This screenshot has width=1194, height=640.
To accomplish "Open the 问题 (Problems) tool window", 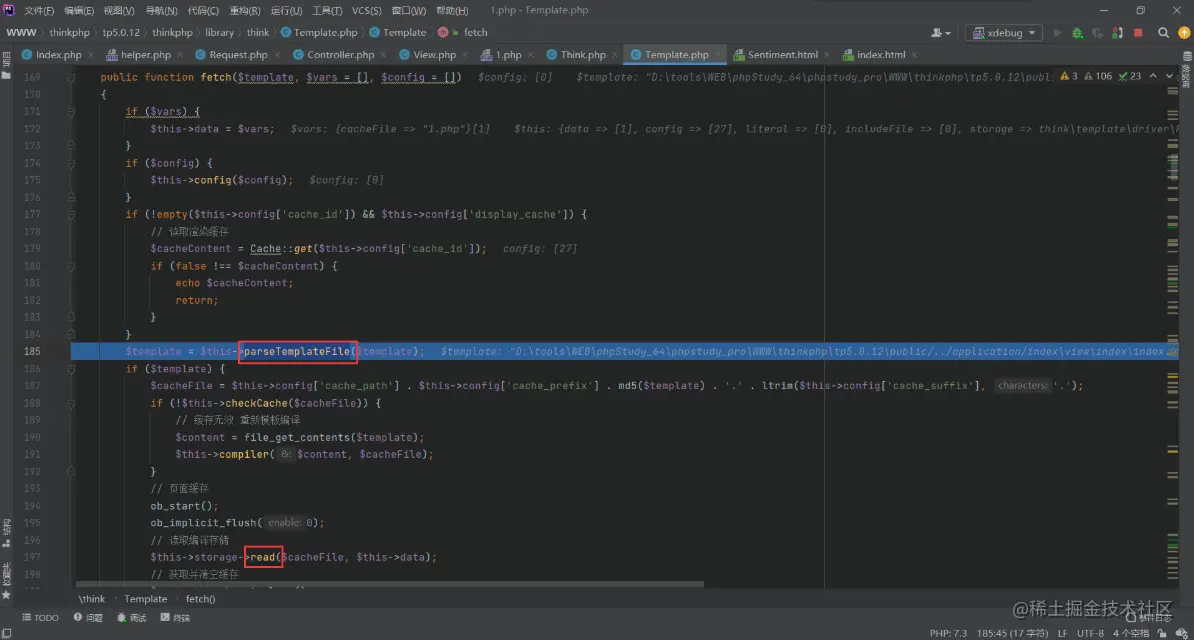I will tap(88, 618).
